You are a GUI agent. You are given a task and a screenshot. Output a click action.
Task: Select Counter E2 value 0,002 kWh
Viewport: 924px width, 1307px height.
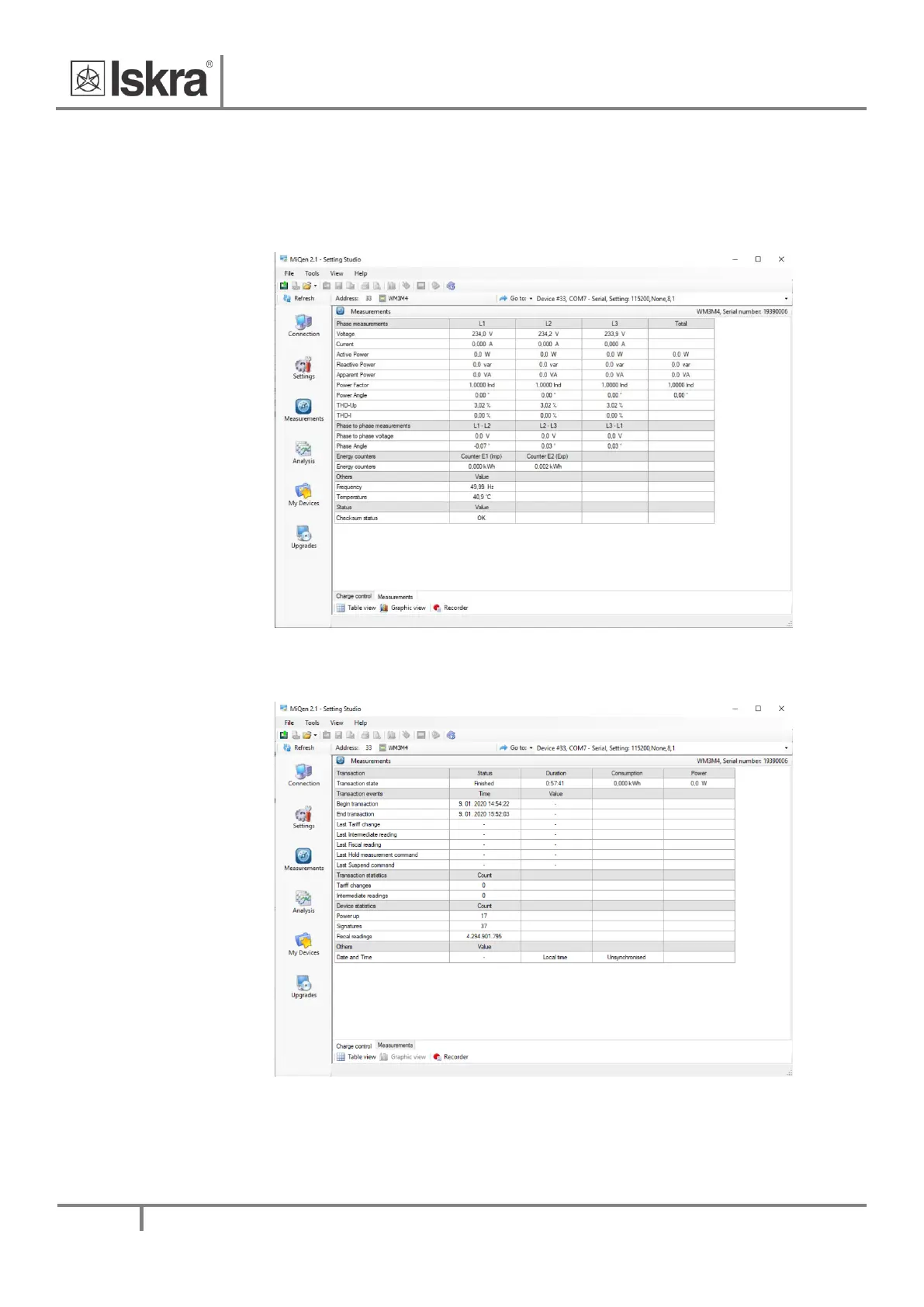coord(549,466)
